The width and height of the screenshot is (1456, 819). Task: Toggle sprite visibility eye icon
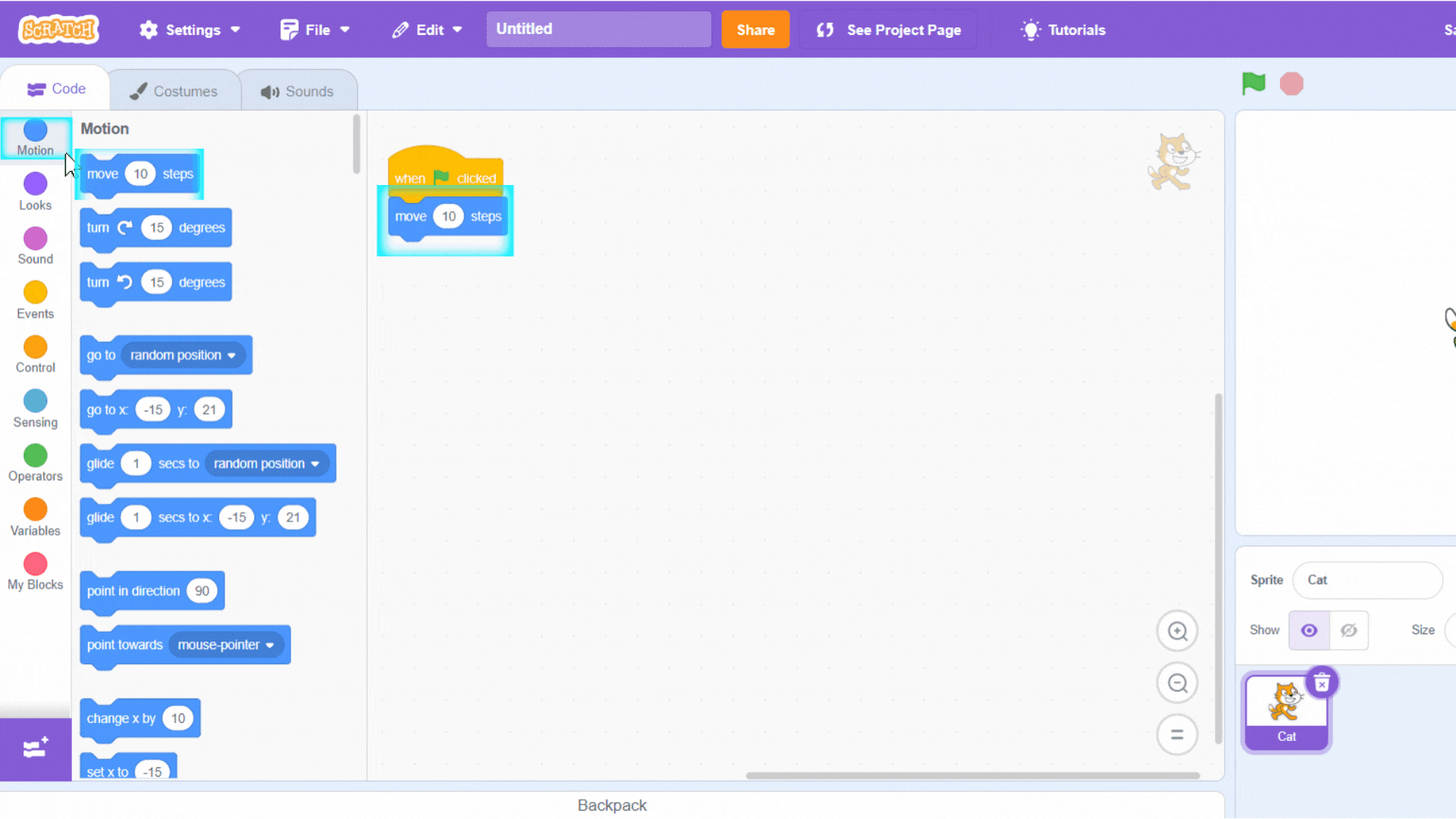[1310, 630]
